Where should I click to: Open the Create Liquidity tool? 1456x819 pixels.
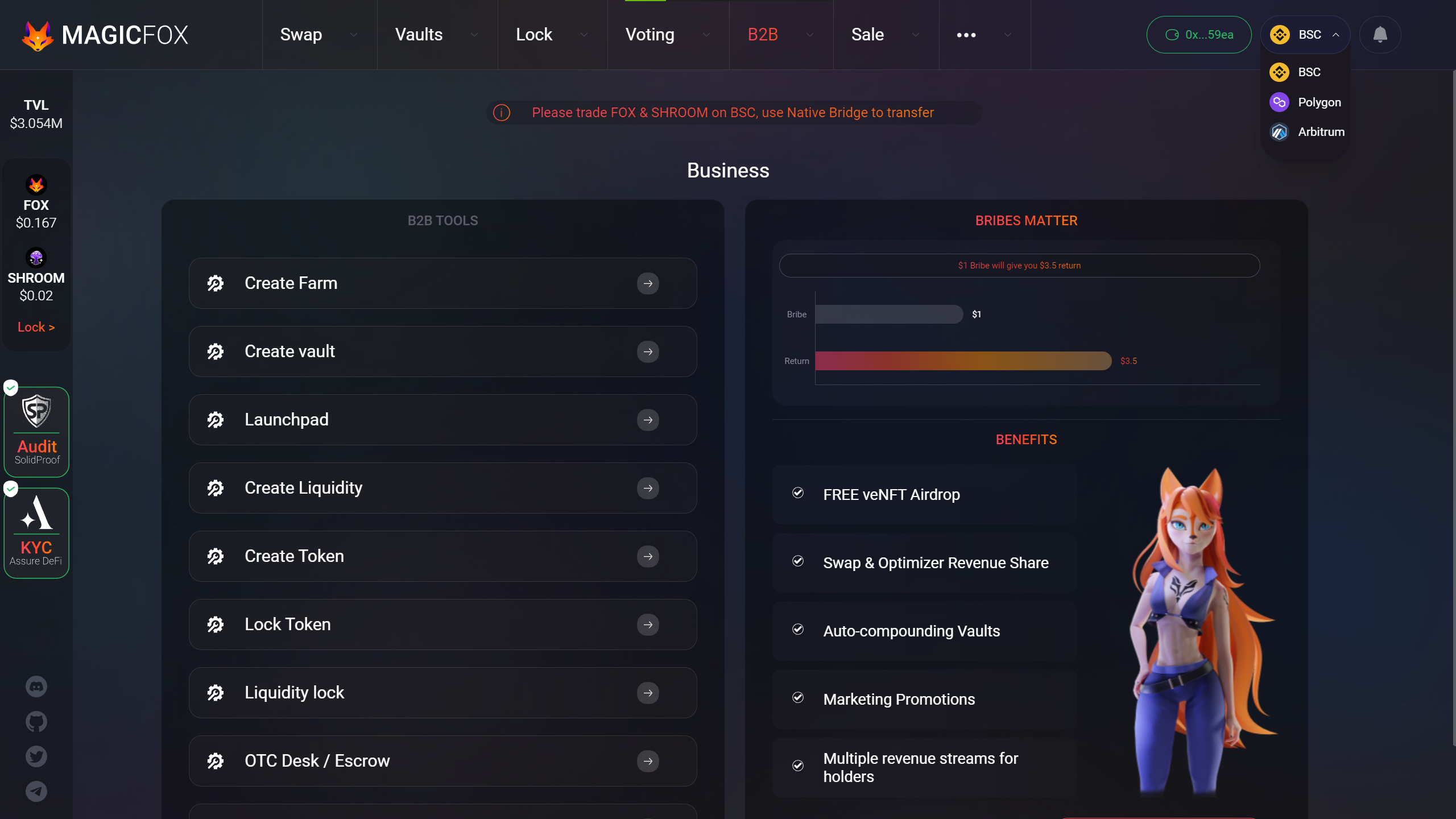(x=442, y=488)
